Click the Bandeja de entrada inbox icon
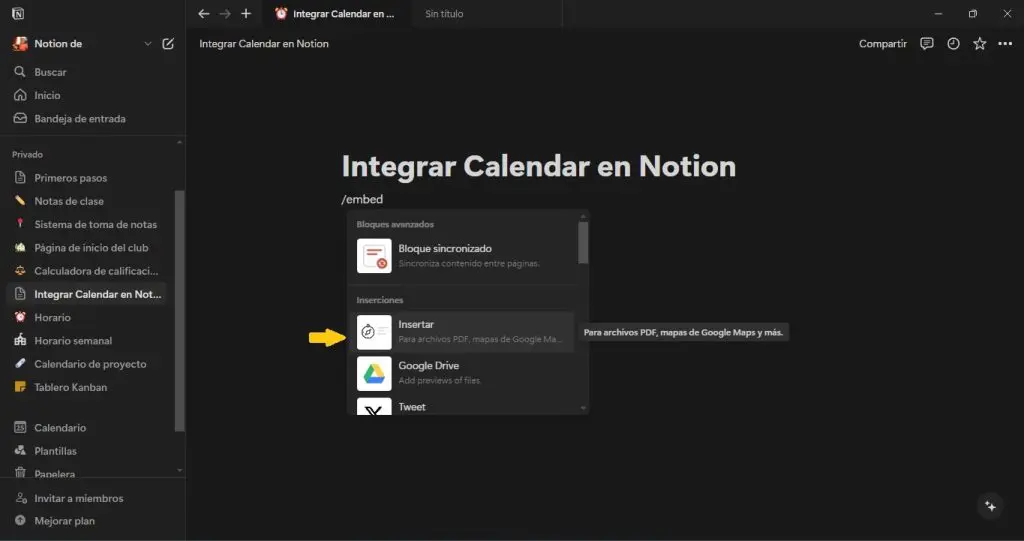Viewport: 1024px width, 541px height. coord(20,118)
